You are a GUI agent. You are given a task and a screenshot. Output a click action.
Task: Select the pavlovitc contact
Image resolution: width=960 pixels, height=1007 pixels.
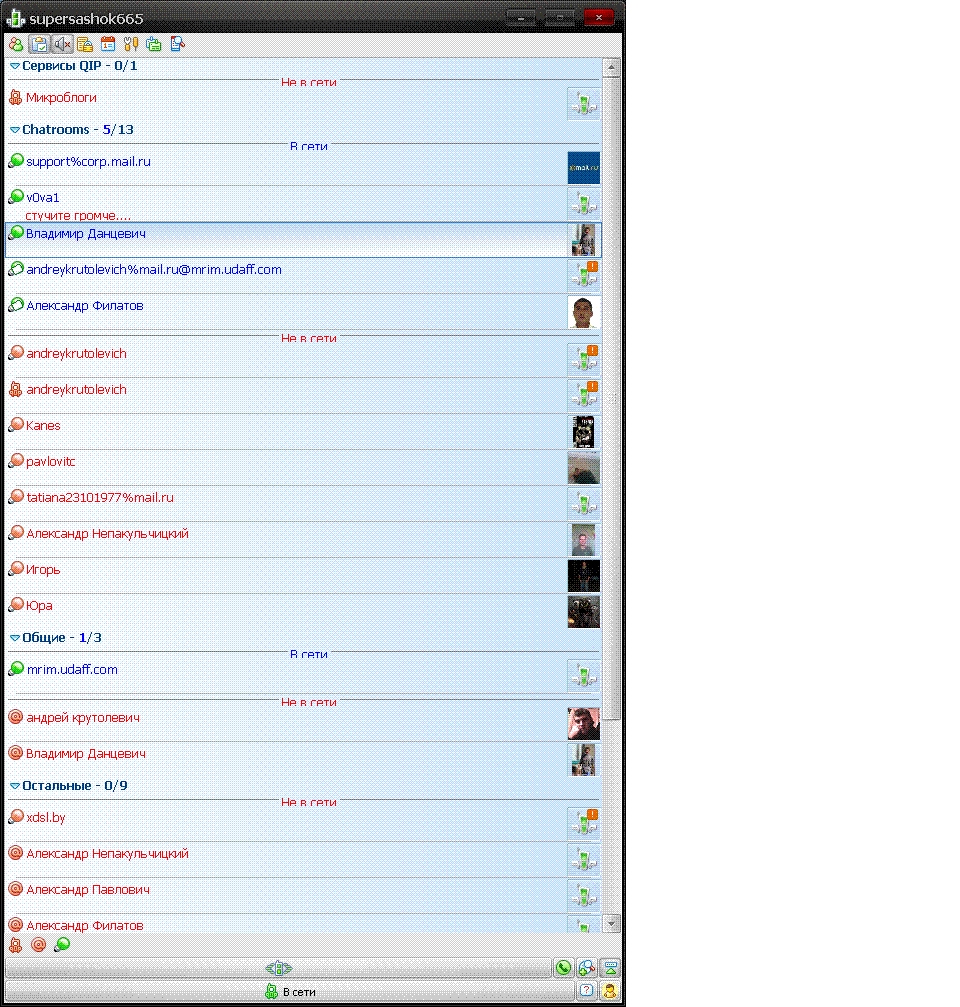[303, 468]
